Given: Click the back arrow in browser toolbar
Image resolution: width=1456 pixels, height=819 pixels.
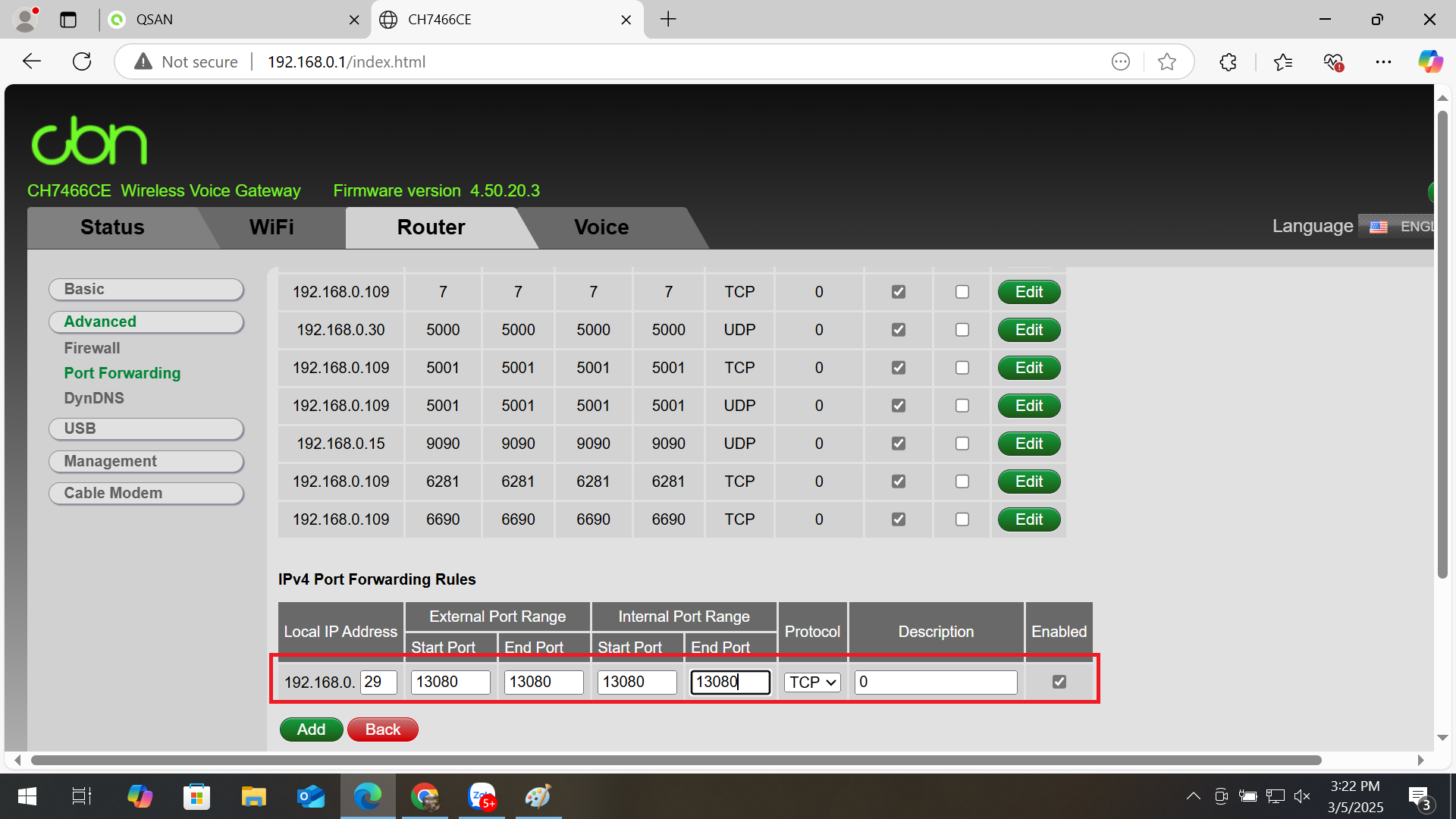Looking at the screenshot, I should point(32,61).
